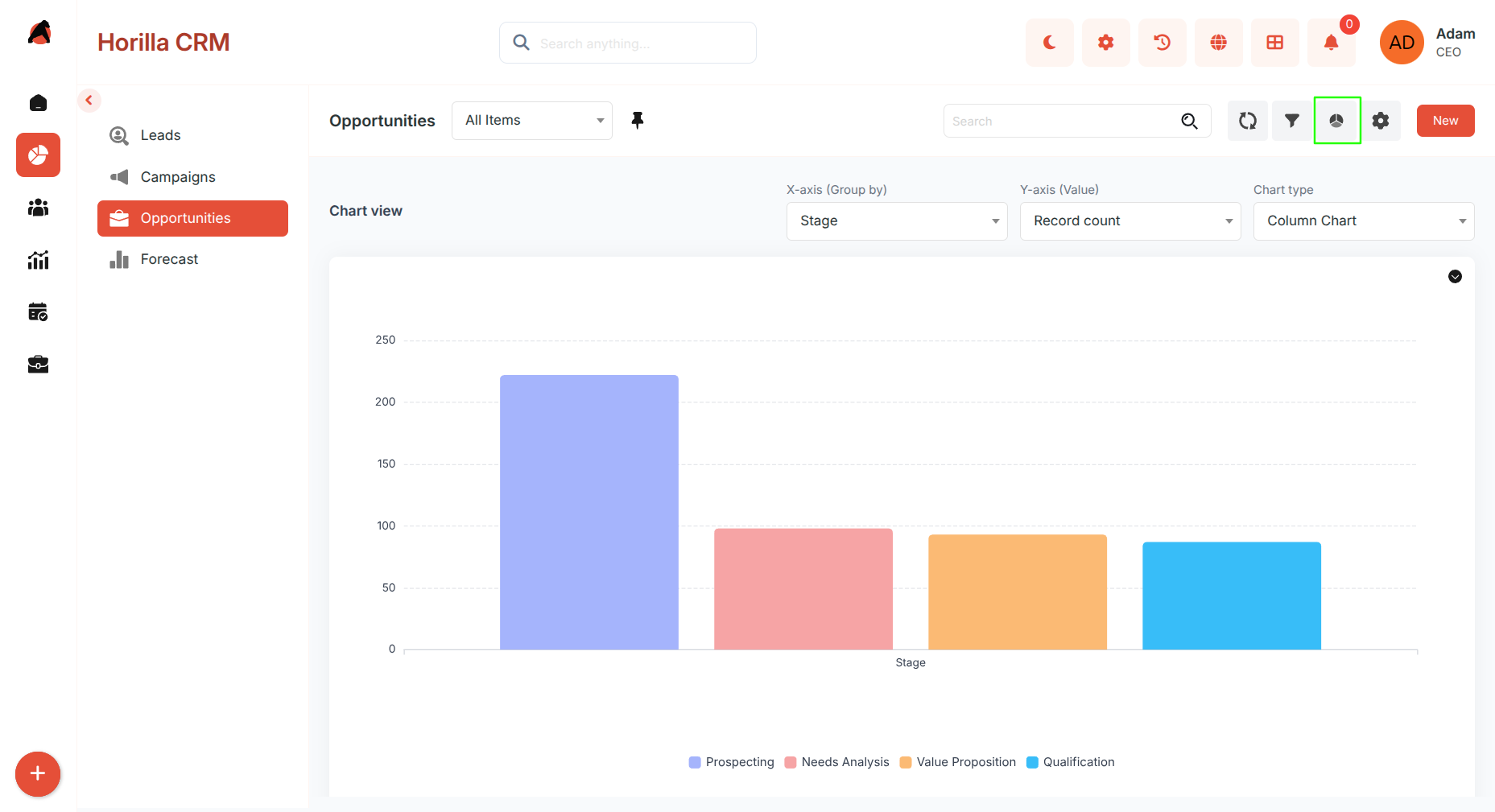
Task: Click the blue Qualification bar
Action: [x=1232, y=596]
